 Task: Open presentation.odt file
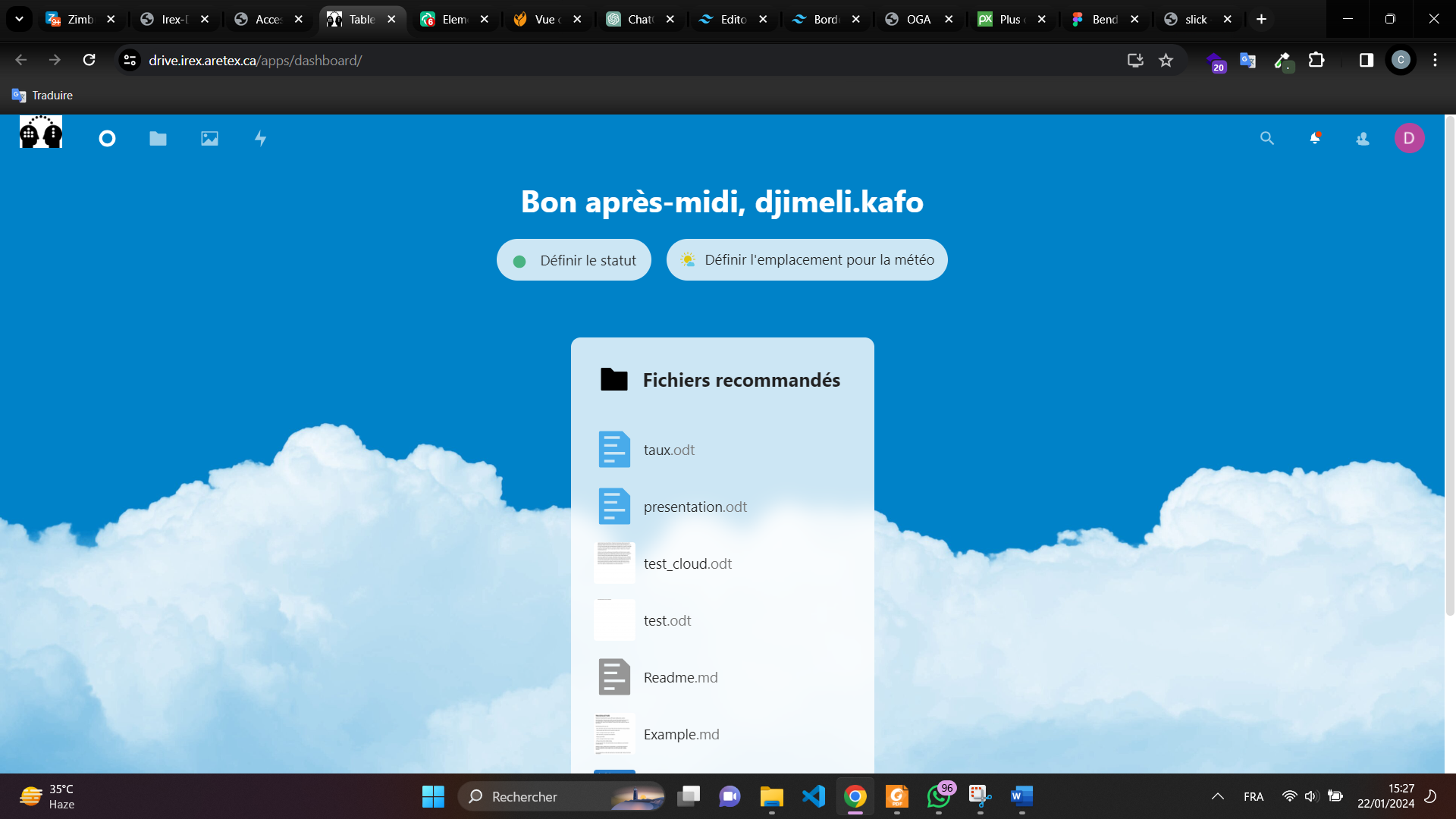coord(723,507)
